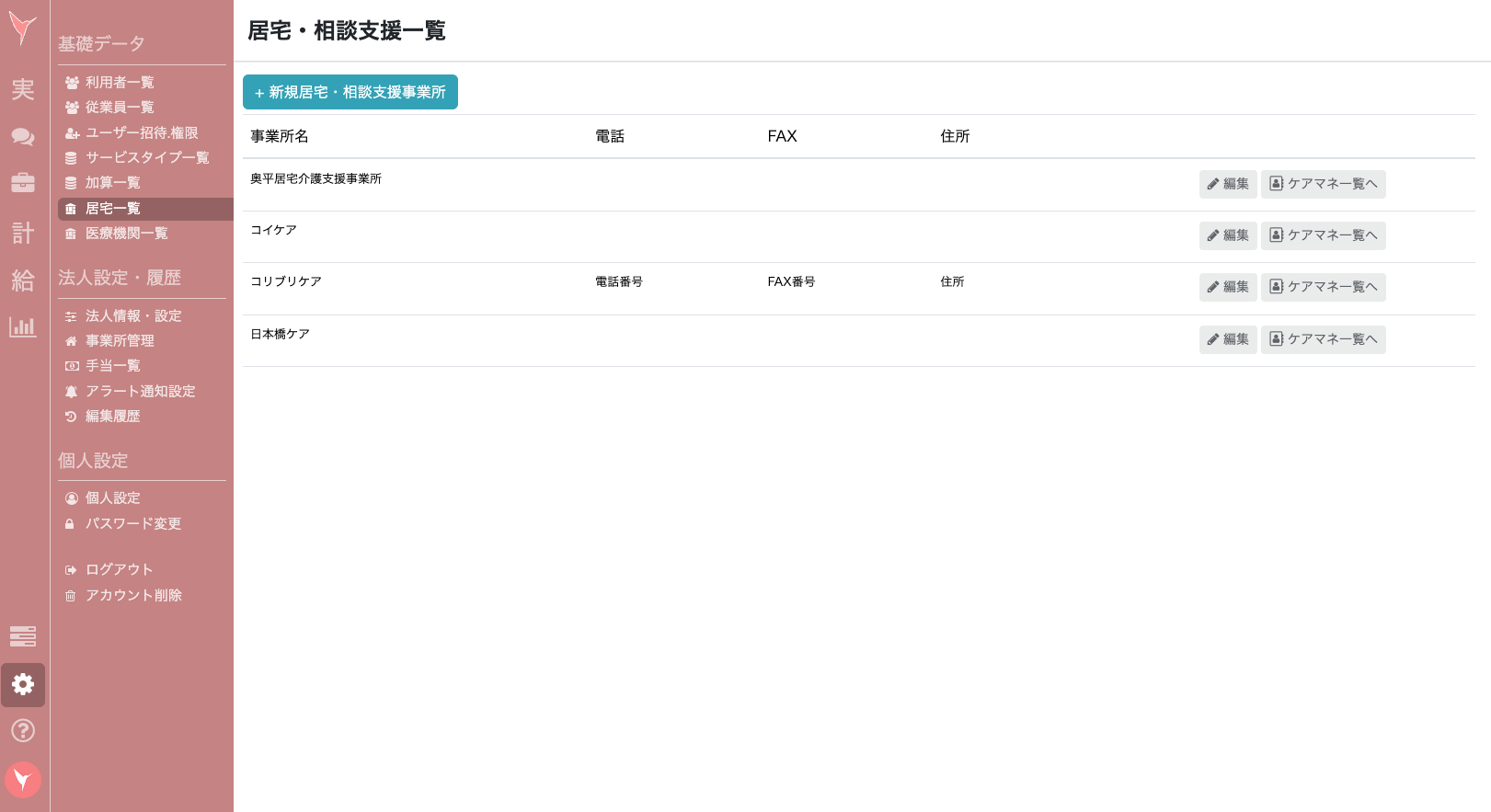Click the 事業所名 column header
Screen dimensions: 1491x812
tap(280, 136)
